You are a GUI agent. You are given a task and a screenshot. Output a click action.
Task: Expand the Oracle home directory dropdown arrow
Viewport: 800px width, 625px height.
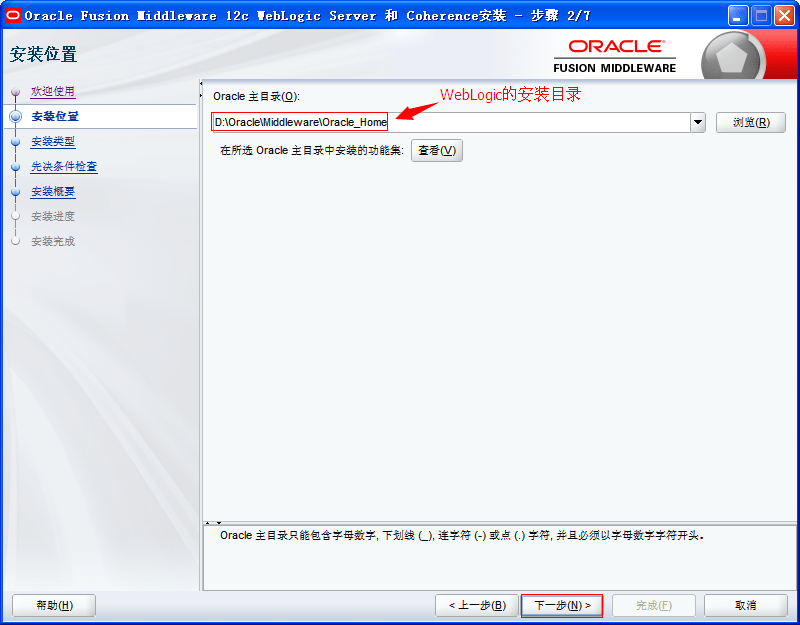[x=698, y=122]
